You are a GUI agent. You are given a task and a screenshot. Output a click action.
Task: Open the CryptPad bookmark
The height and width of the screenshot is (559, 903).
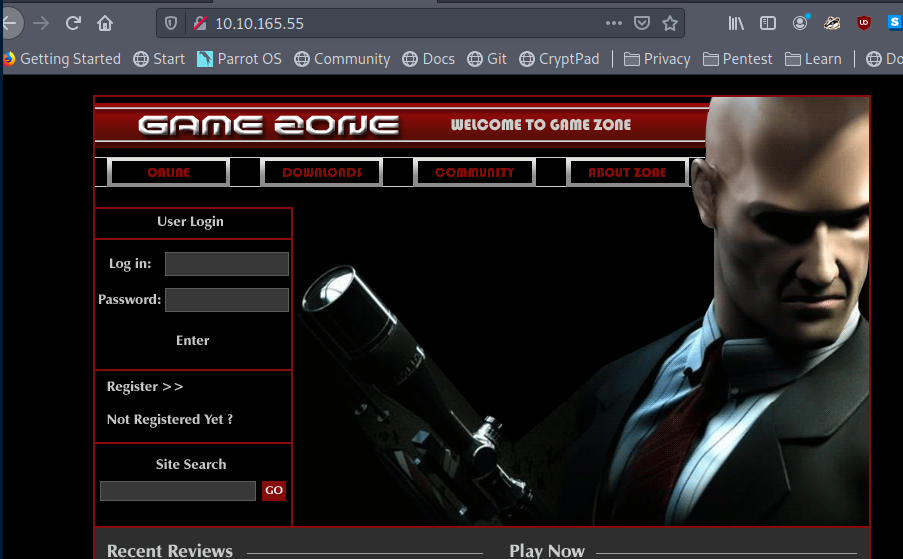tap(559, 59)
